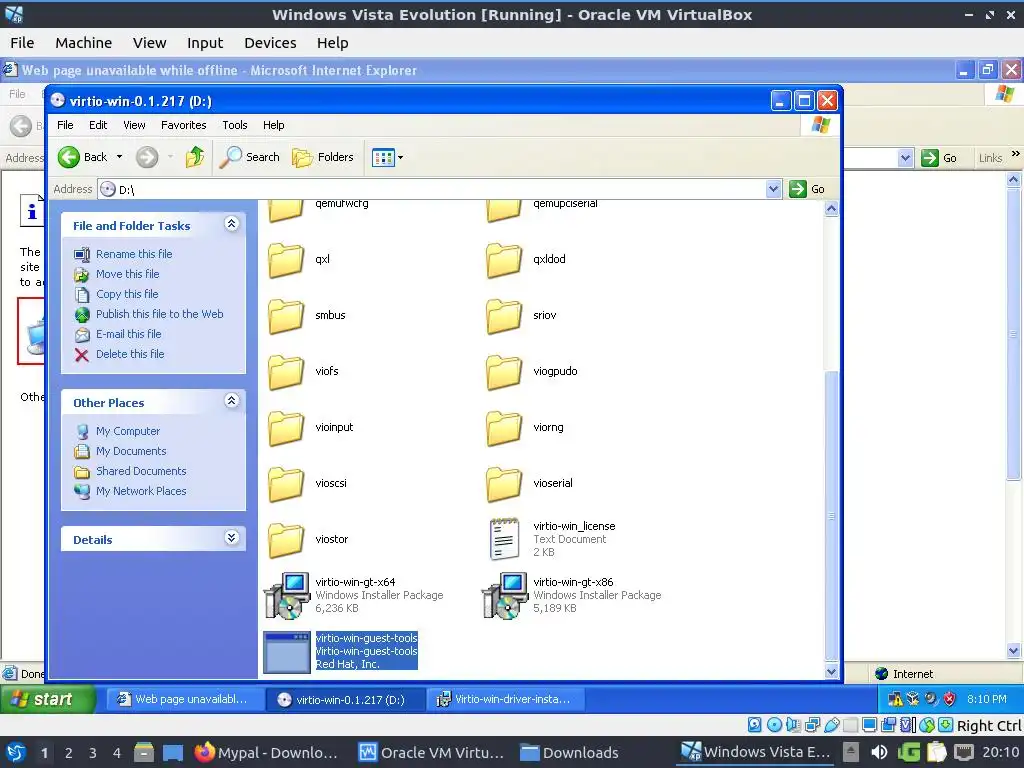
Task: Expand the Address bar dropdown for D:\
Action: 773,189
